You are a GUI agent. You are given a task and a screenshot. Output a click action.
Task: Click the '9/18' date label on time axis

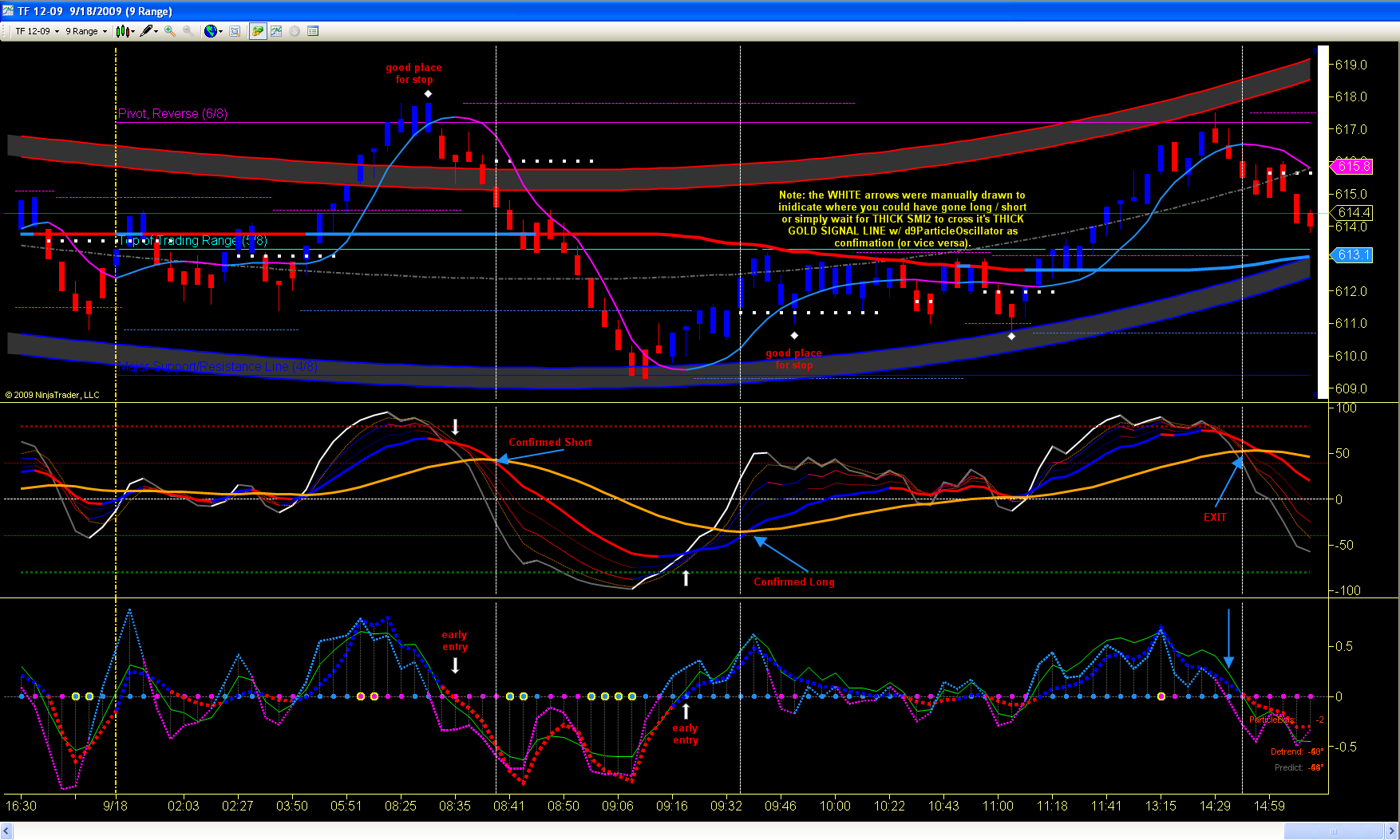point(116,806)
